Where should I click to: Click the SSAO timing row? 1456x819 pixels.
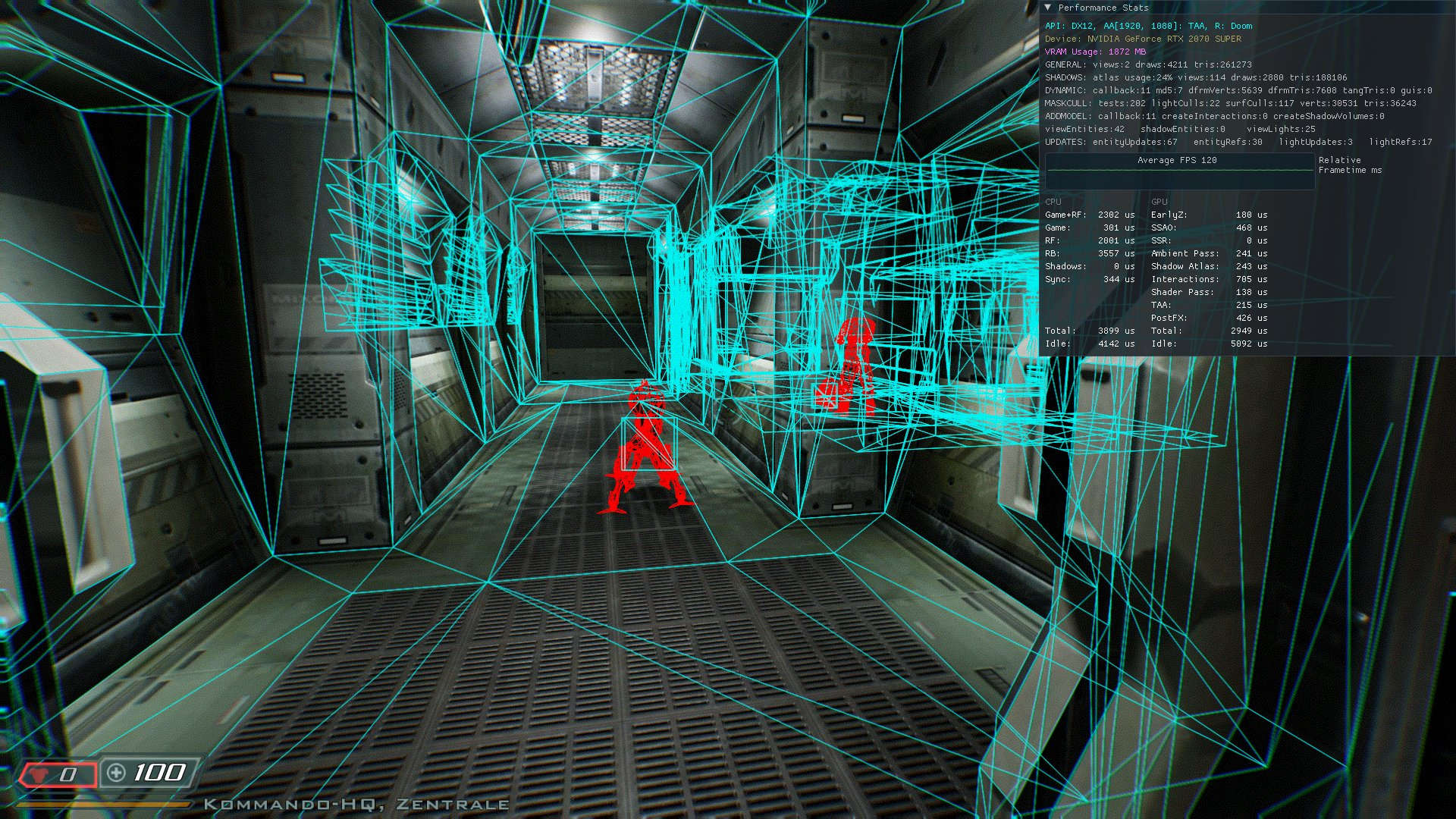[1208, 227]
